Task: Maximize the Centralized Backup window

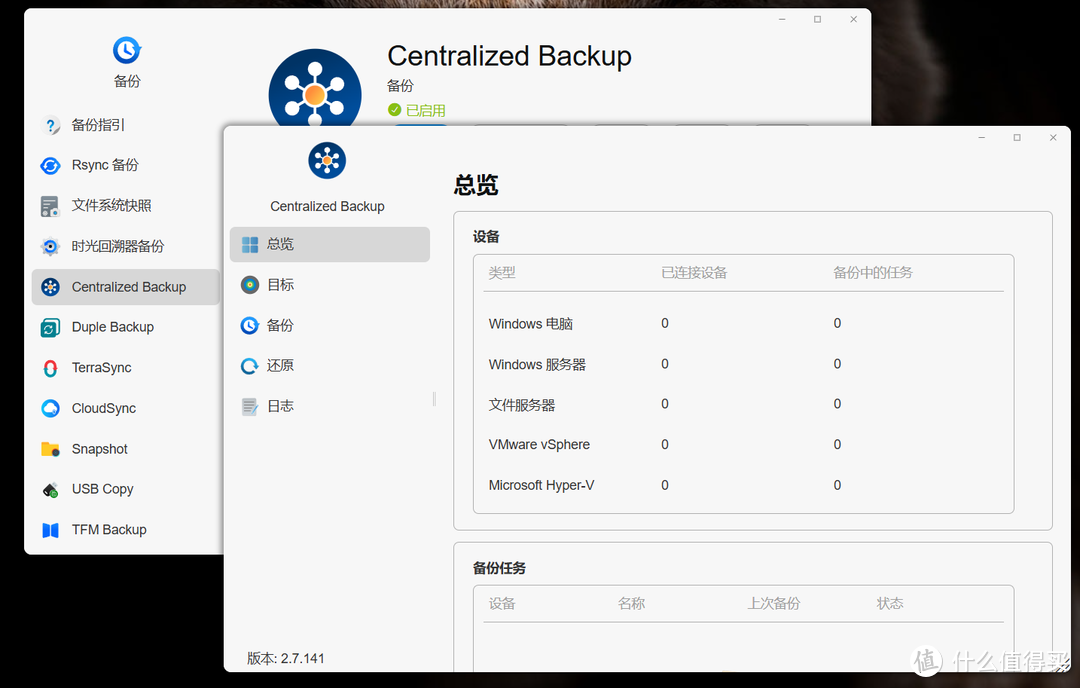Action: 1017,138
